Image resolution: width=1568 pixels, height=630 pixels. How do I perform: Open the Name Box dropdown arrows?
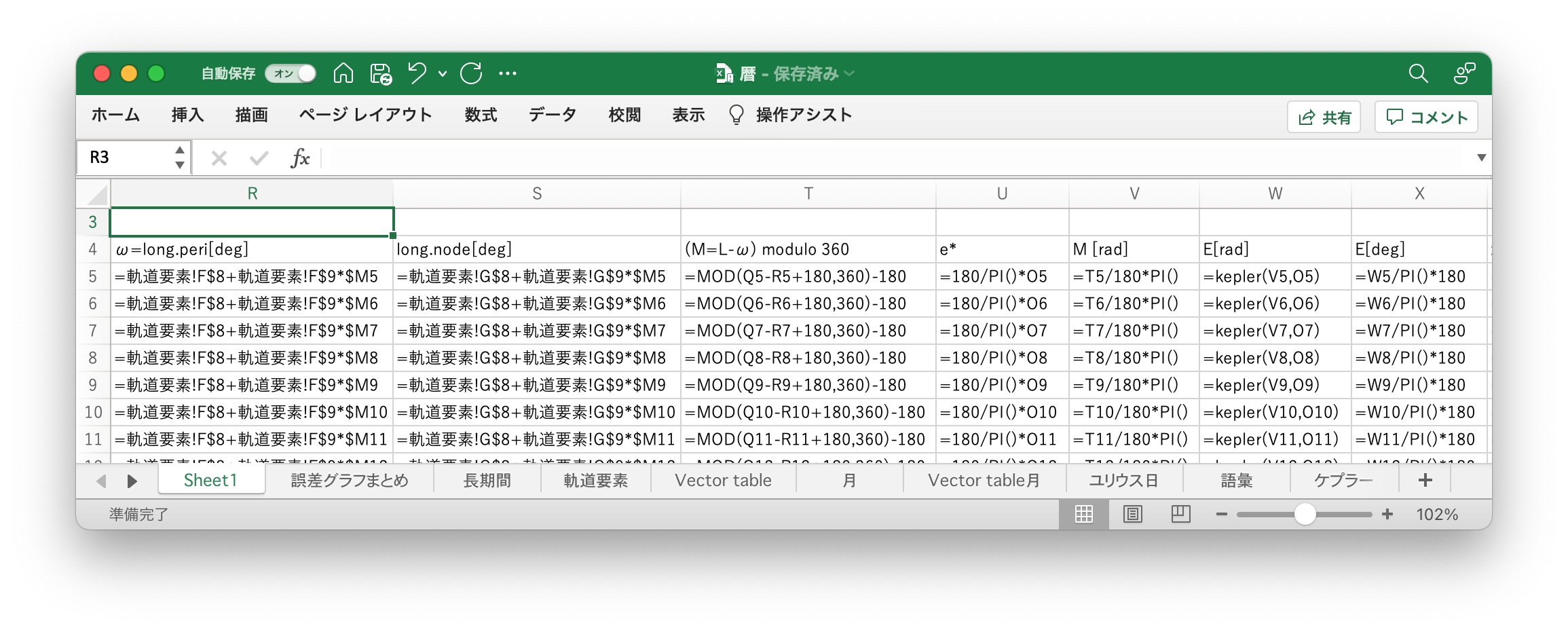point(180,157)
